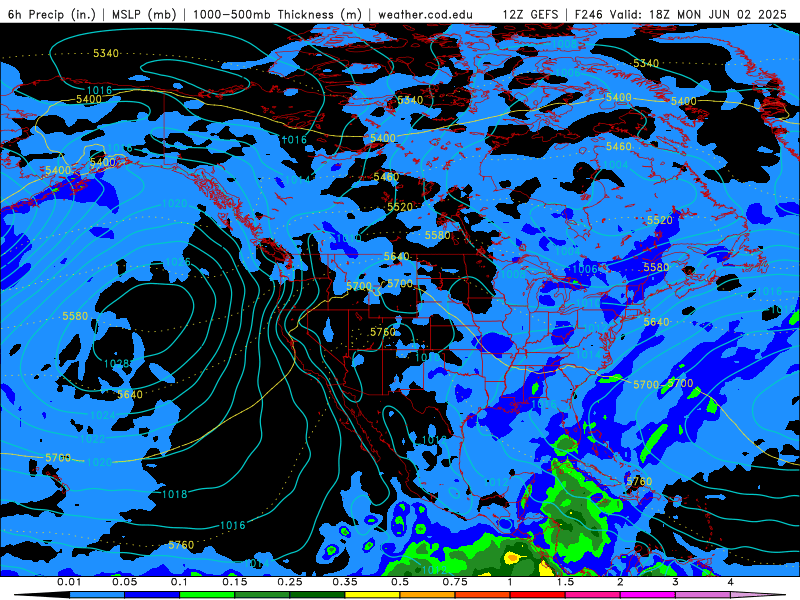800x600 pixels.
Task: Click the legend value '2'
Action: point(620,582)
